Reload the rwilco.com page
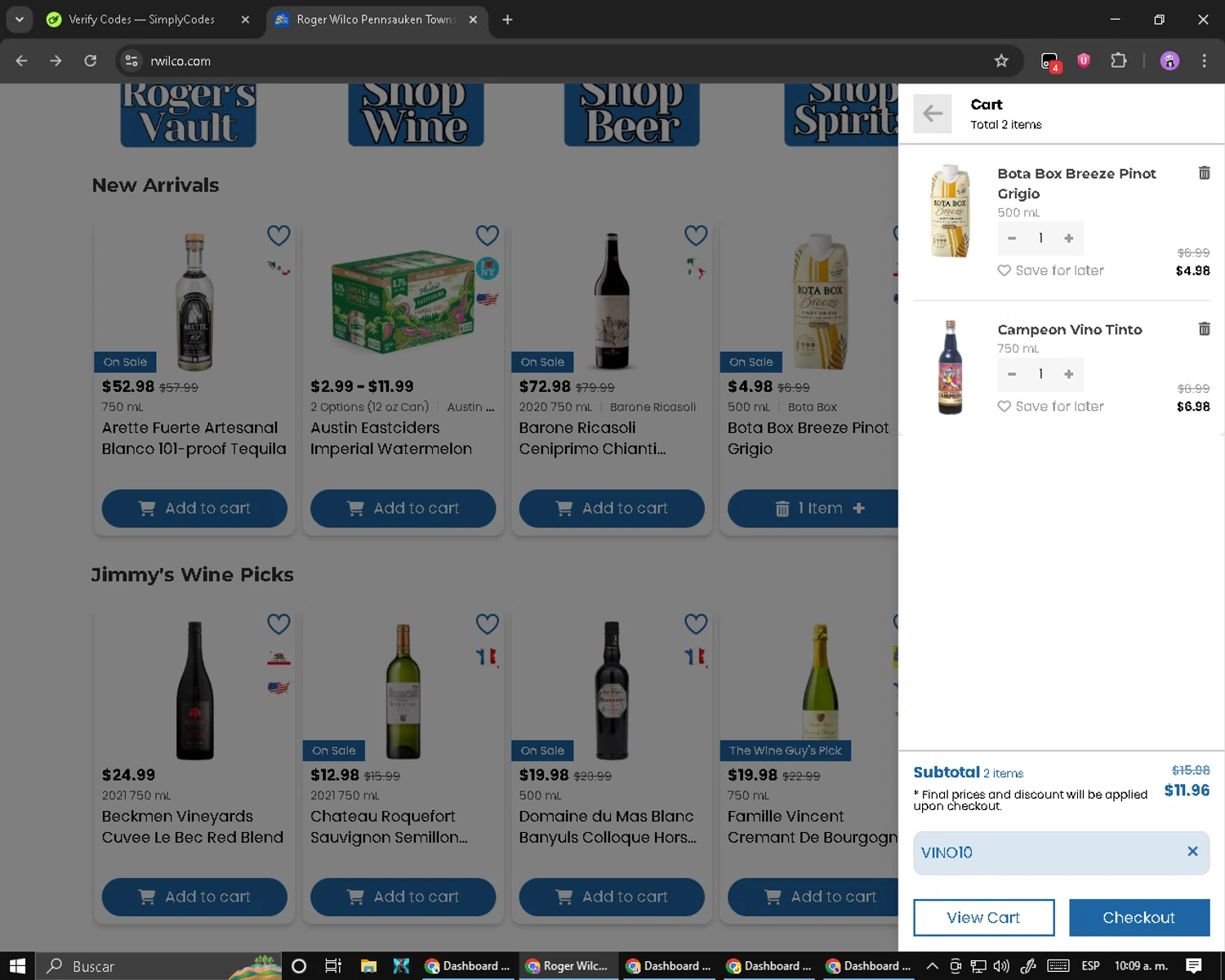Image resolution: width=1225 pixels, height=980 pixels. pyautogui.click(x=91, y=60)
